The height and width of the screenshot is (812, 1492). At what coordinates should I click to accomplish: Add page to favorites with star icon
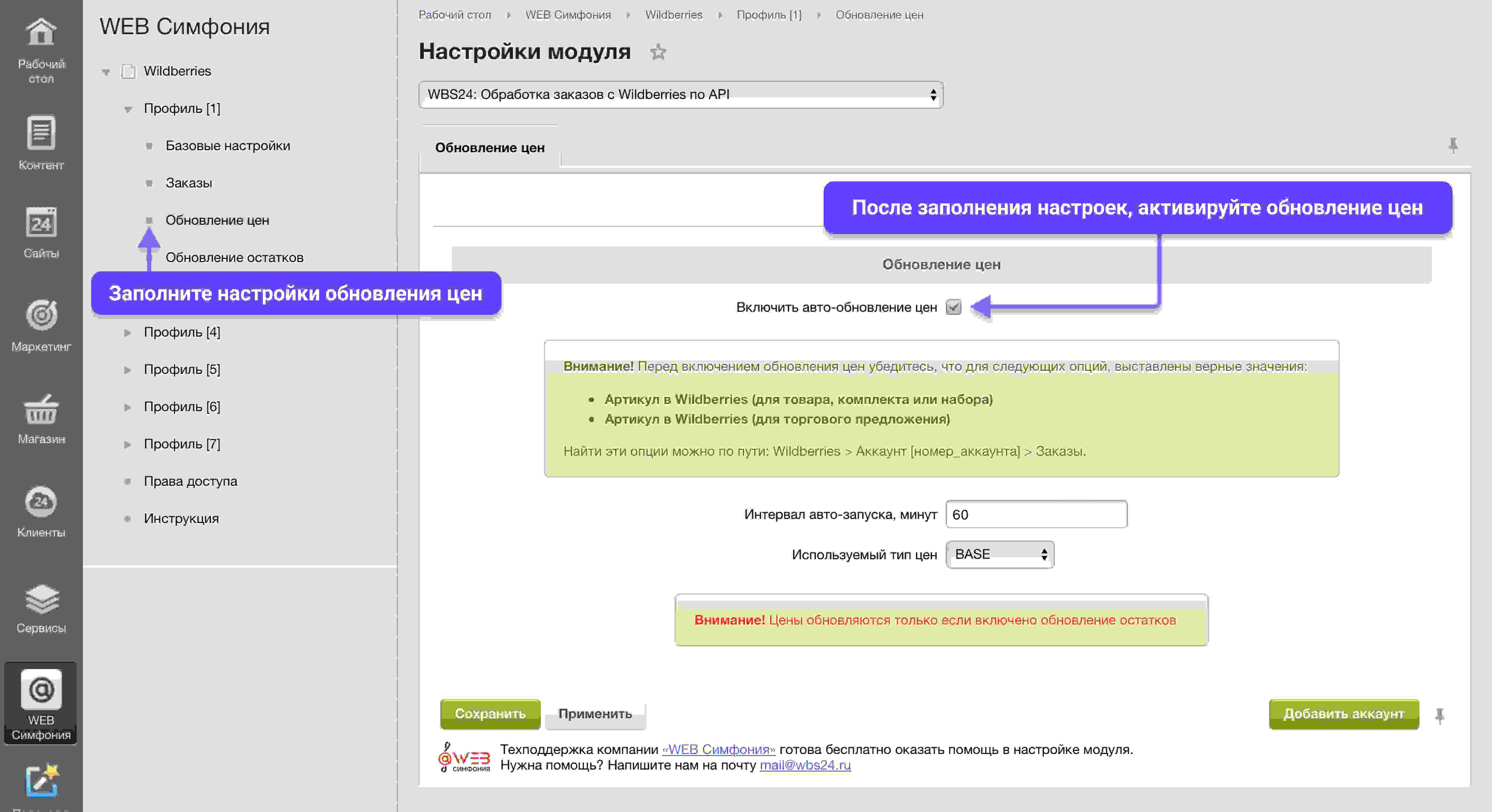click(x=658, y=52)
